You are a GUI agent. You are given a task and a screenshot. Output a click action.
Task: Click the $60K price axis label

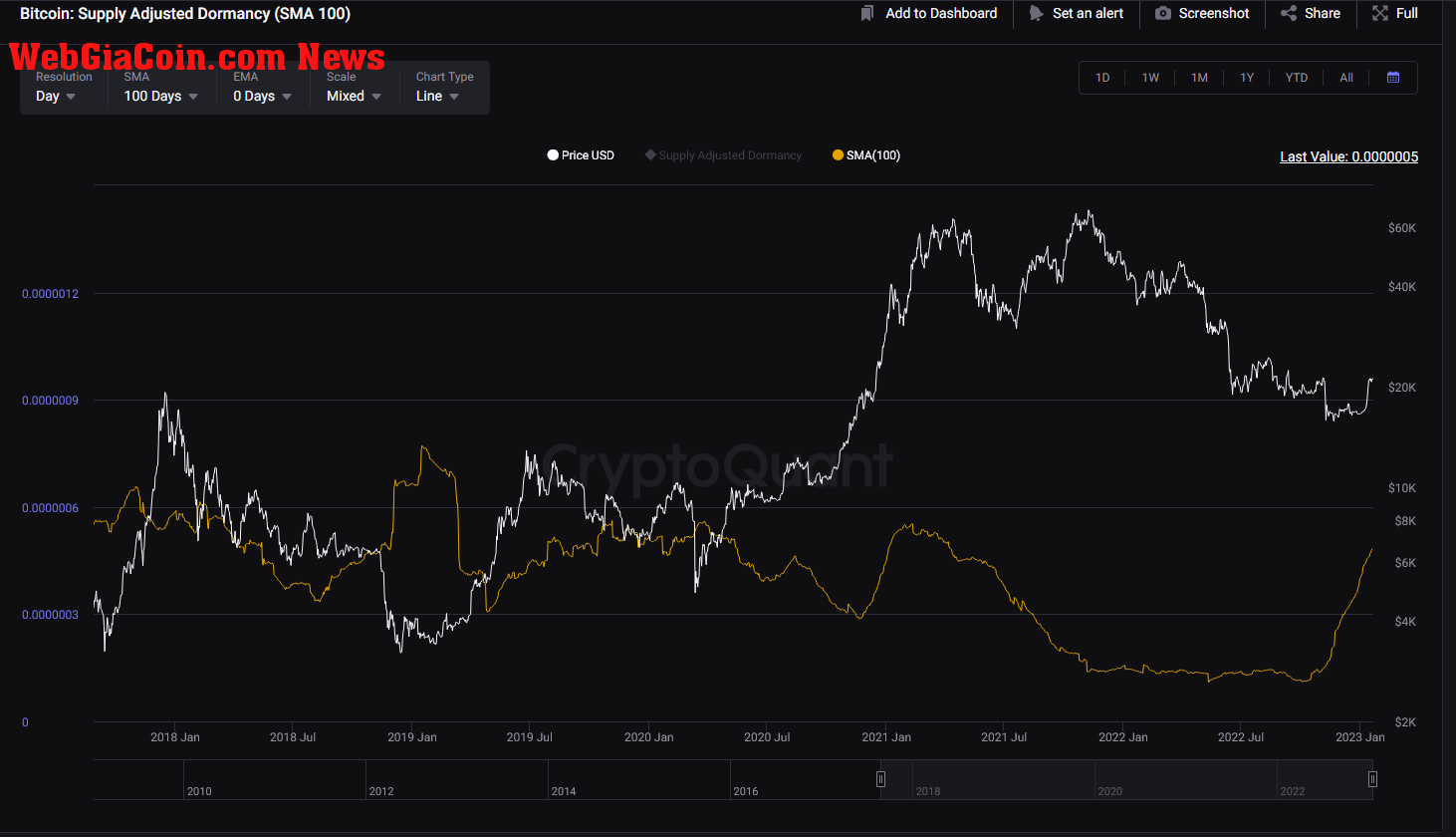1401,228
